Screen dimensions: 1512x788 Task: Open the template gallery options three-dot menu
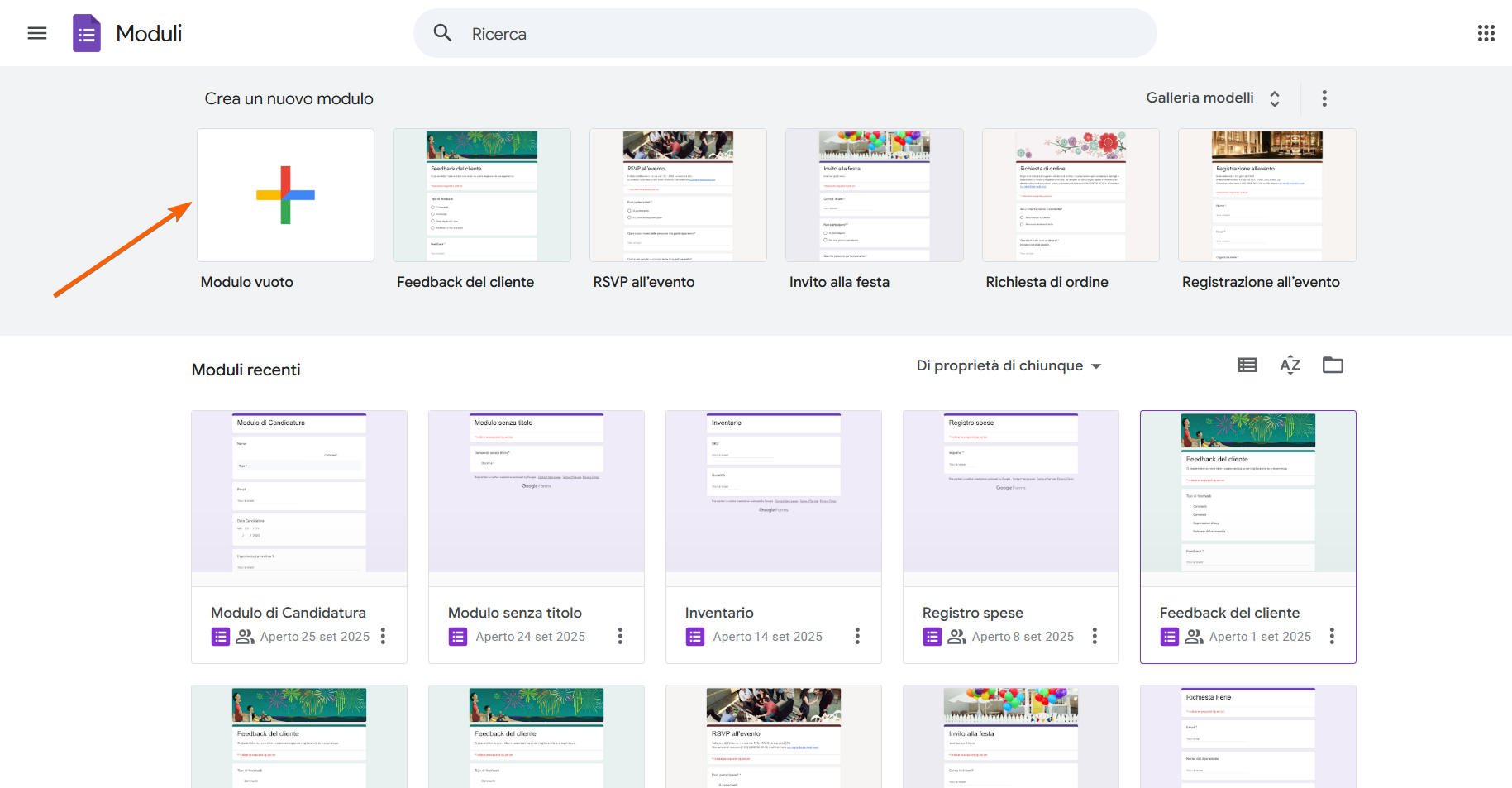point(1324,98)
